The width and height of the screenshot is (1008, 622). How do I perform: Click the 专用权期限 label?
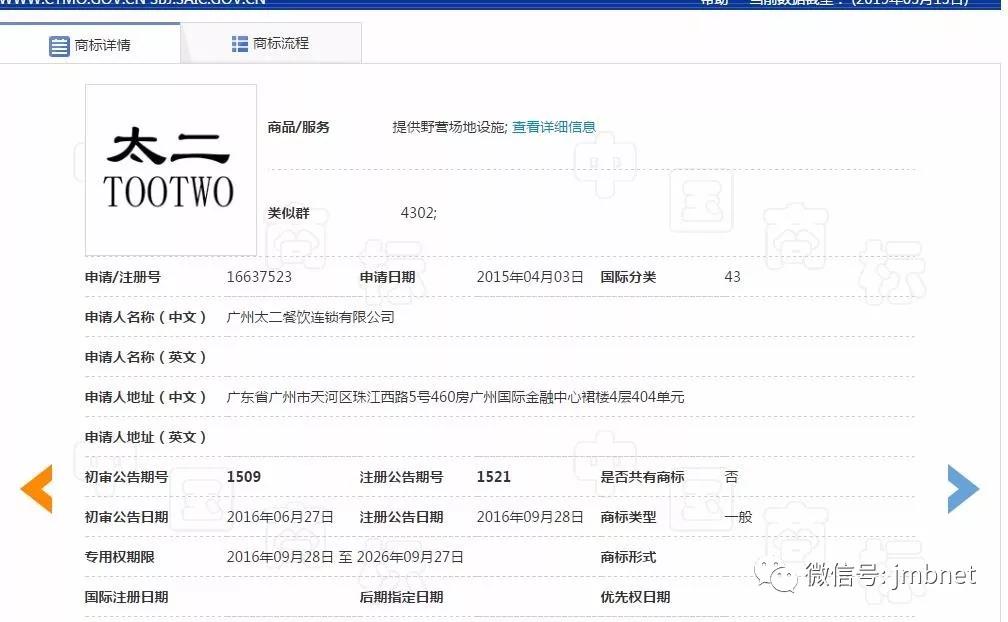pos(120,557)
